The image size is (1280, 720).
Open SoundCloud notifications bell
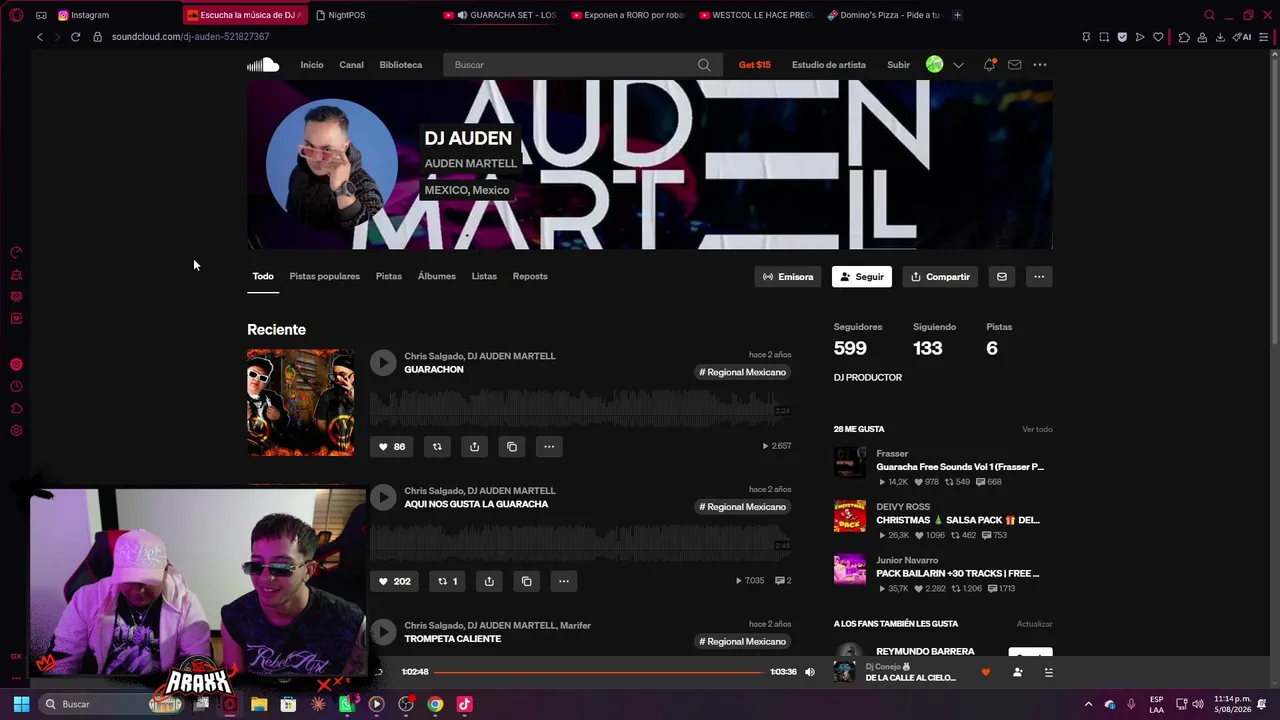(989, 65)
